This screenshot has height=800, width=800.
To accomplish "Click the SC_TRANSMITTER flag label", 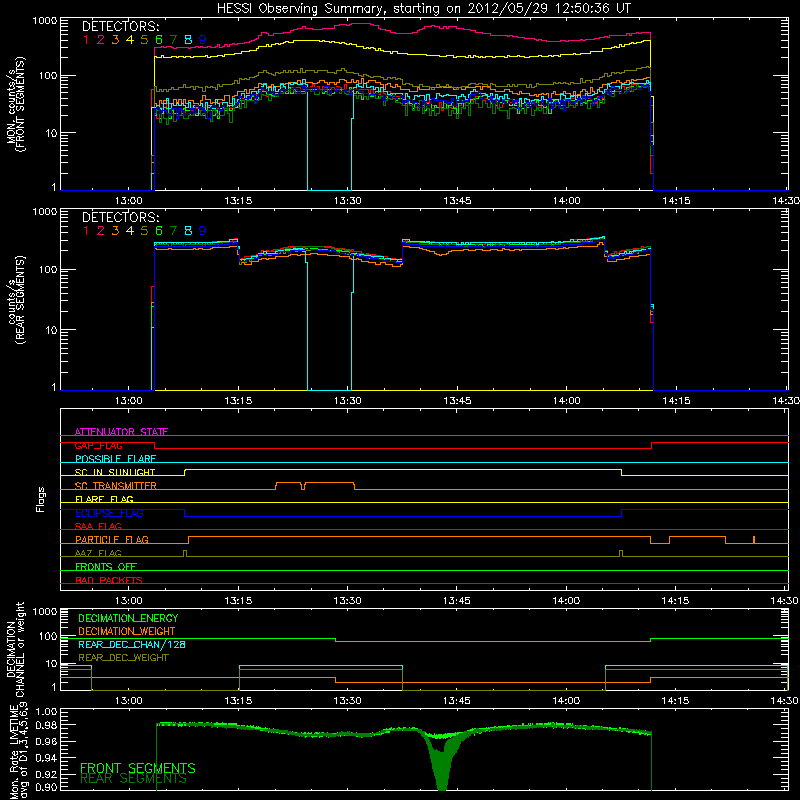I will tap(116, 486).
